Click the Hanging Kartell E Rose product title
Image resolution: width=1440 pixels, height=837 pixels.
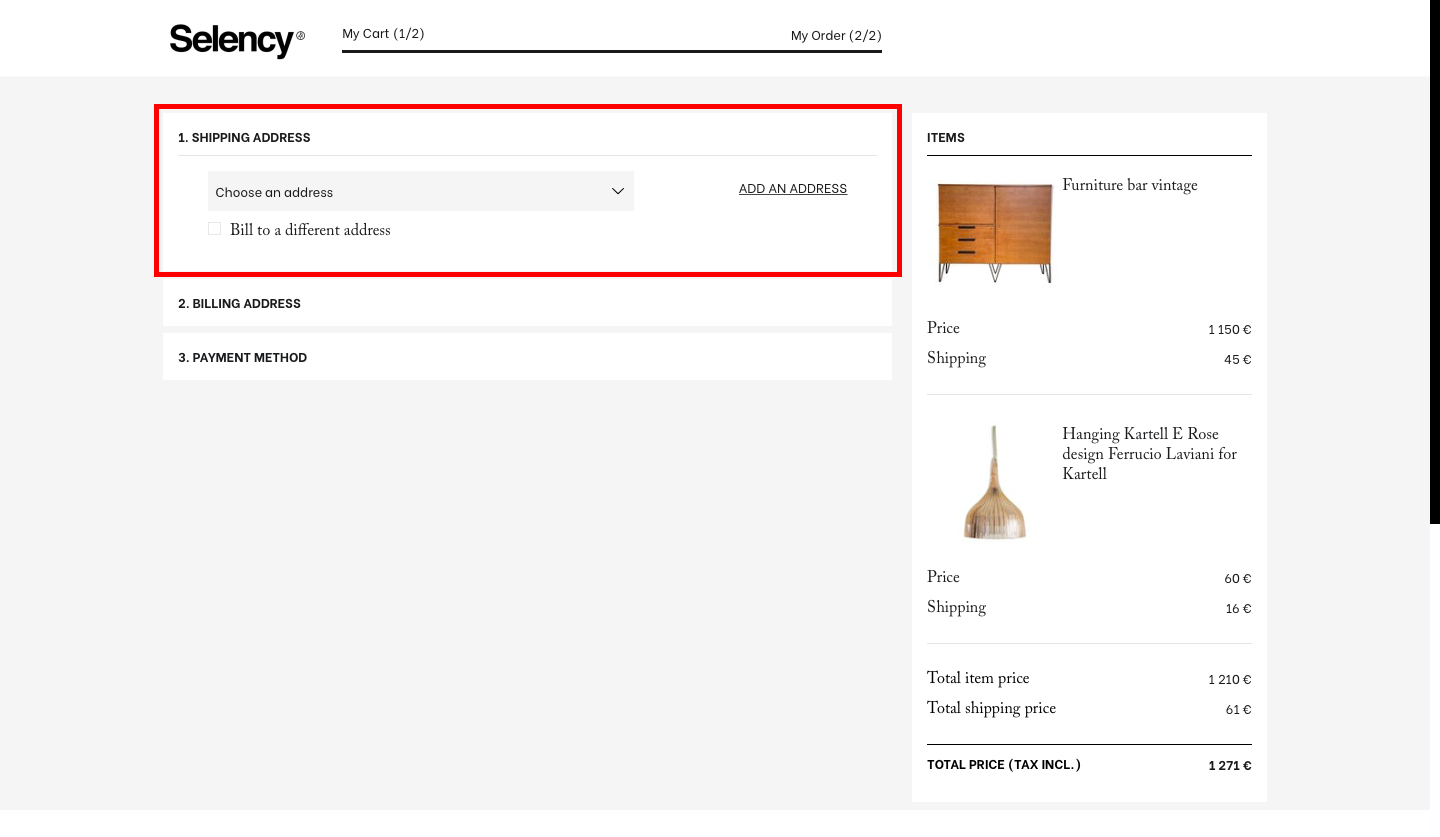[x=1150, y=455]
